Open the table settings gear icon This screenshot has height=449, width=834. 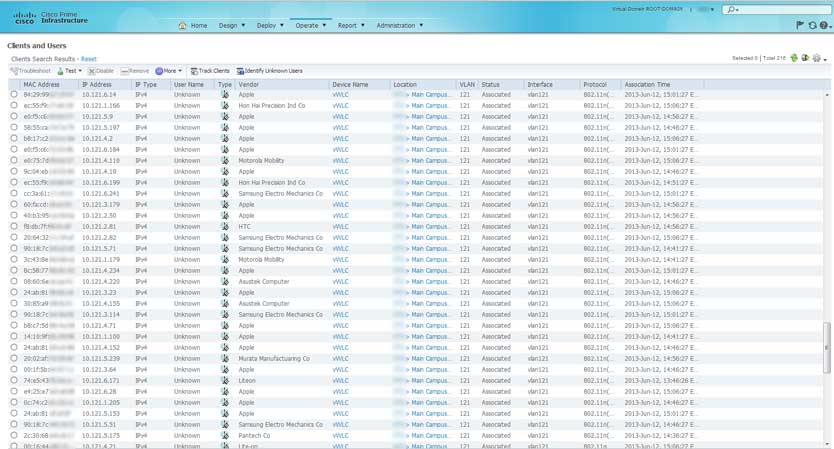[x=816, y=58]
